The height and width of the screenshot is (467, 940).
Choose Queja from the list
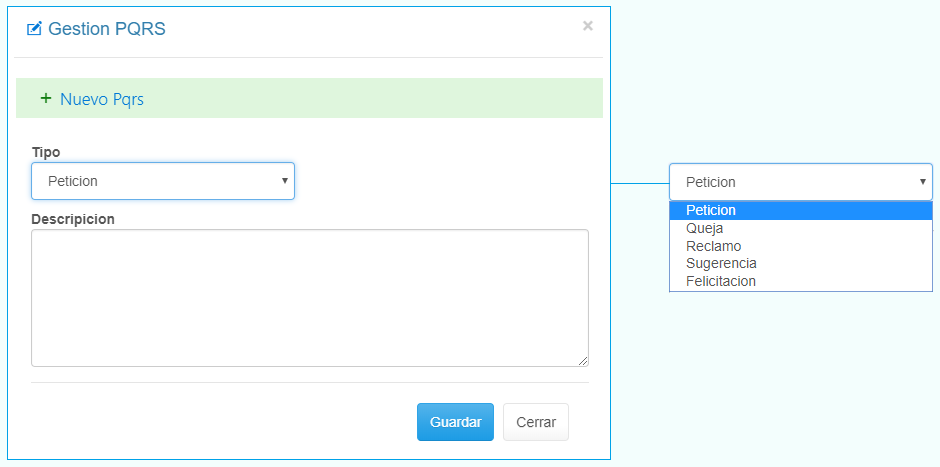704,228
